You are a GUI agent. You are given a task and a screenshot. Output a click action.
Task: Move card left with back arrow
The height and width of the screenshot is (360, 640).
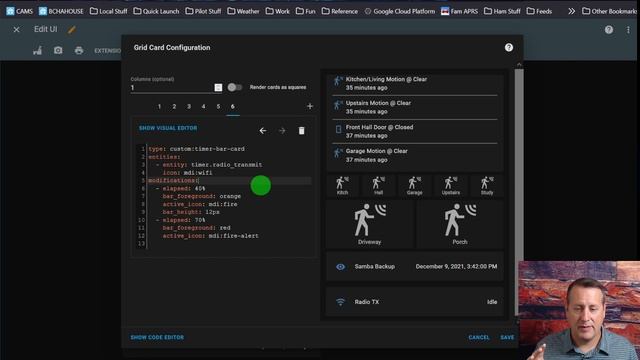coord(263,131)
